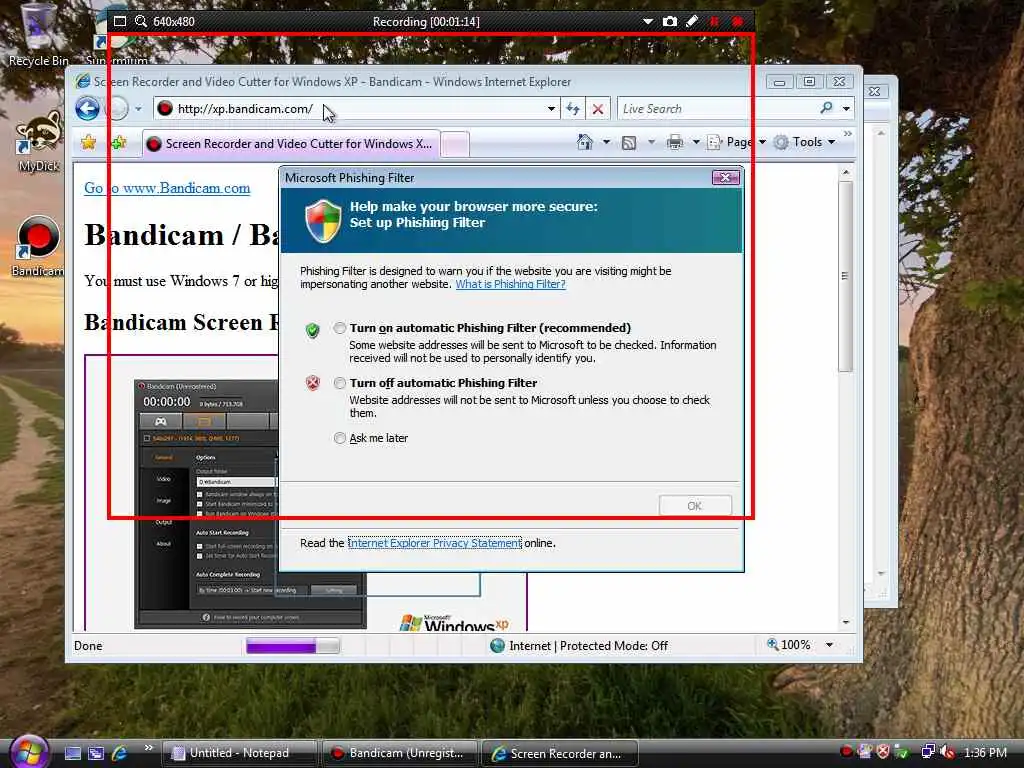Open Recent Pages dropdown beside Forward button
The image size is (1024, 768).
(x=138, y=109)
